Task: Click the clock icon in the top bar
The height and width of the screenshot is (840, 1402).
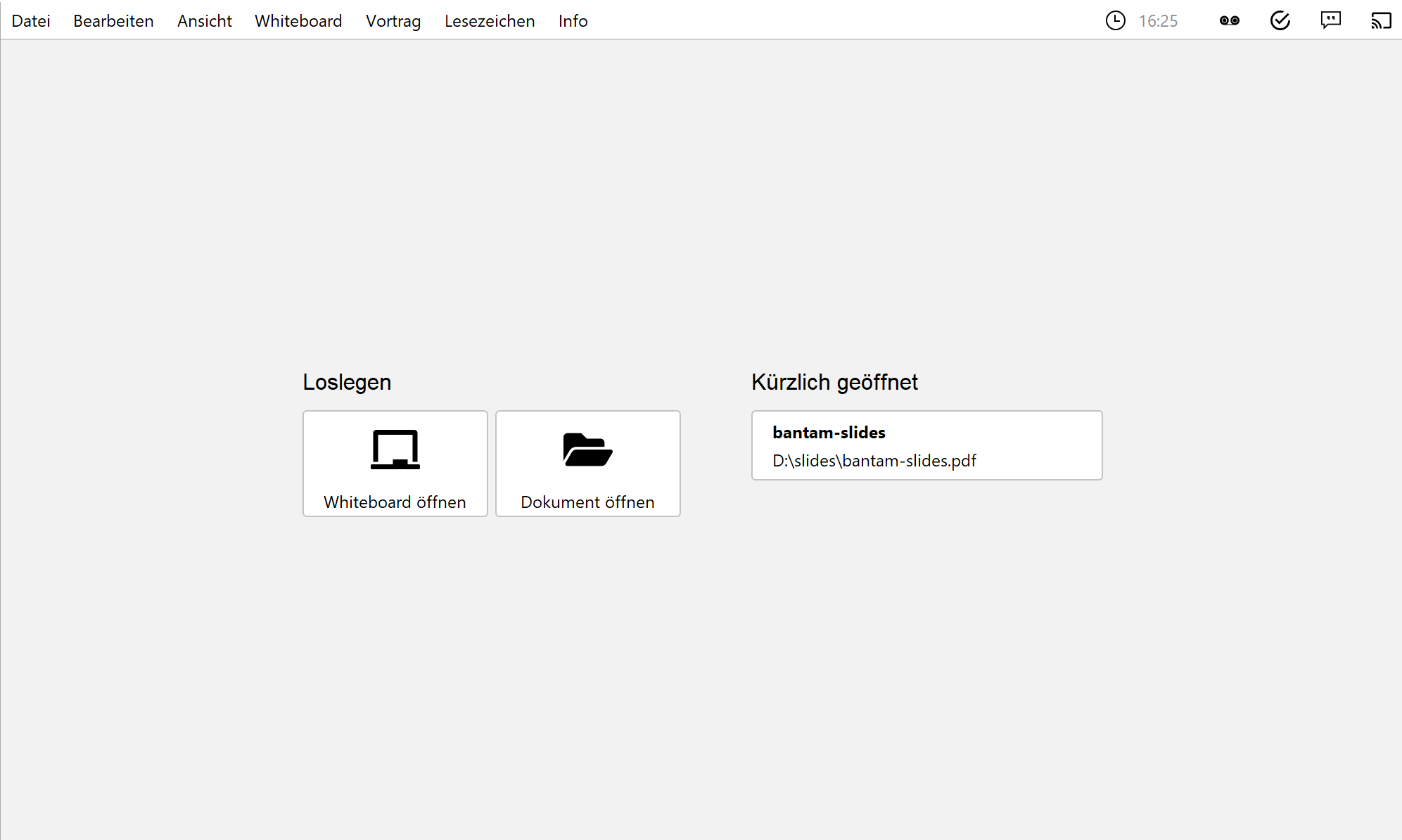Action: tap(1115, 20)
